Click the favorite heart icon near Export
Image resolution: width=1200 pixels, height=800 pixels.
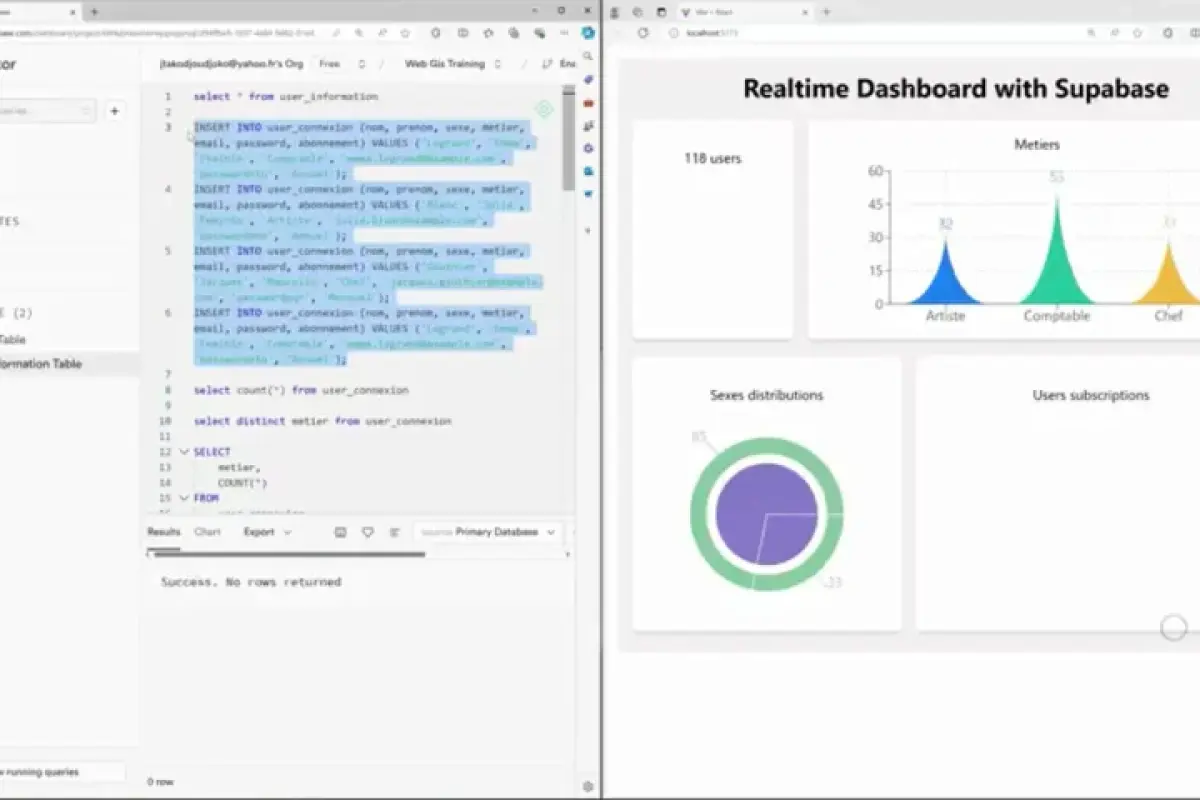368,532
